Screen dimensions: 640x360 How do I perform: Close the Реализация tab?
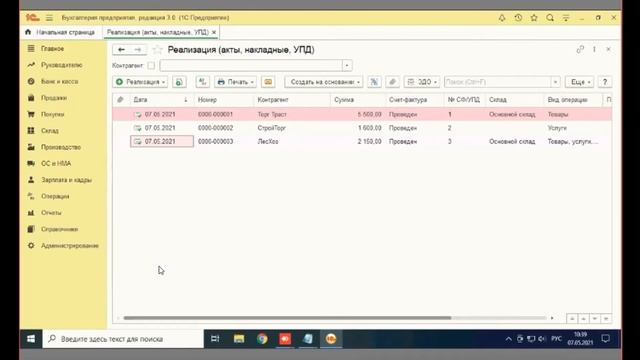(214, 32)
